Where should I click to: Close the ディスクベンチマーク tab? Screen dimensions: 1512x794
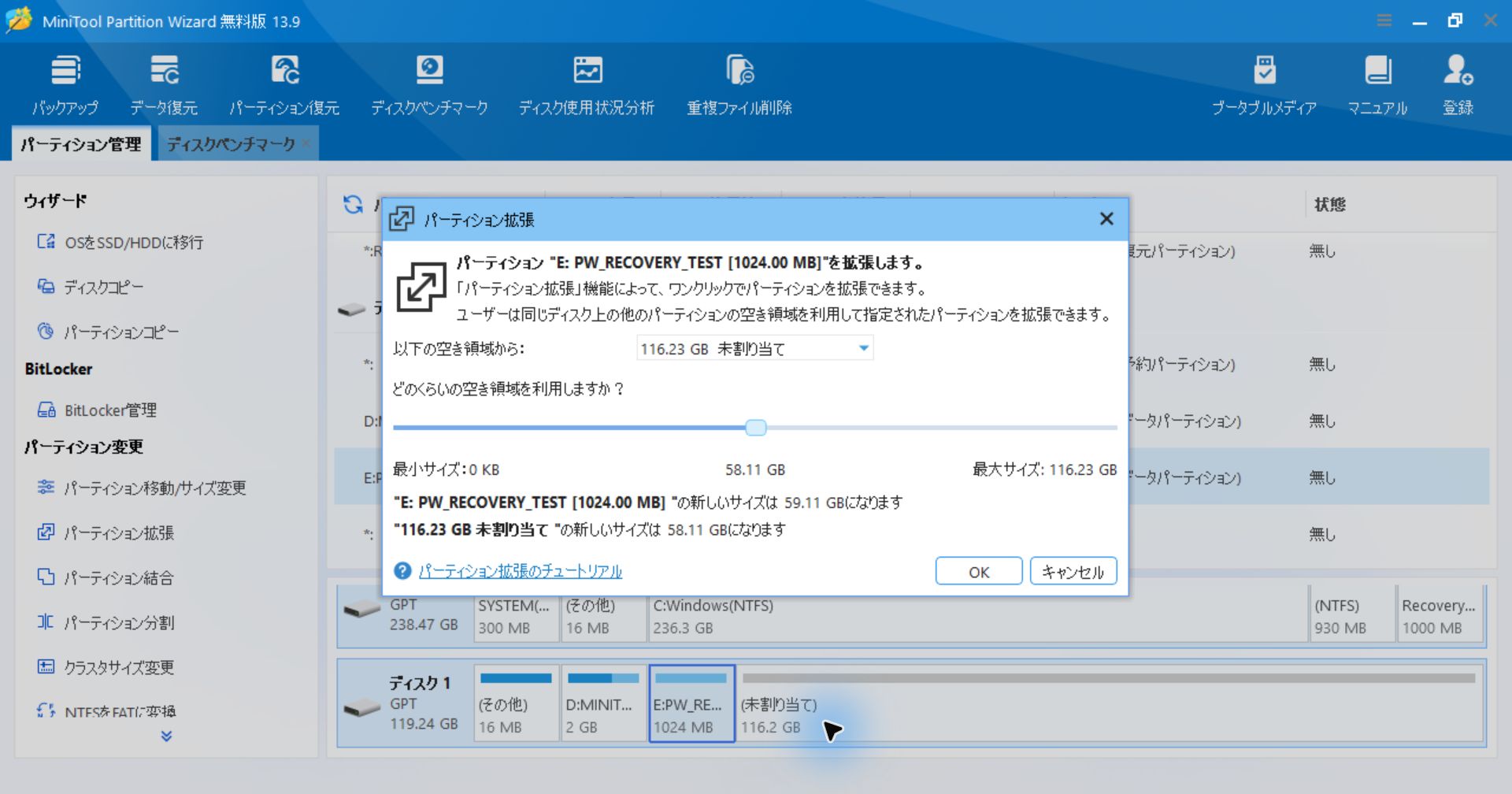pyautogui.click(x=306, y=143)
